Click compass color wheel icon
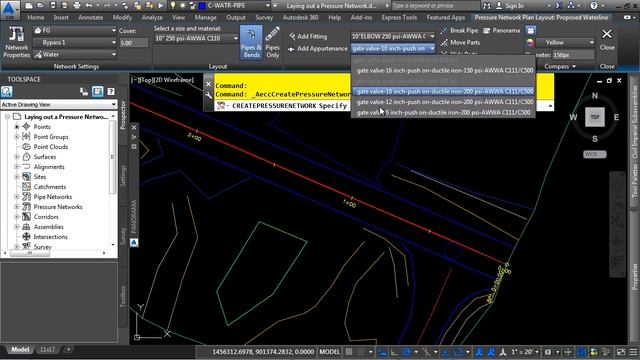640x360 pixels. (530, 42)
